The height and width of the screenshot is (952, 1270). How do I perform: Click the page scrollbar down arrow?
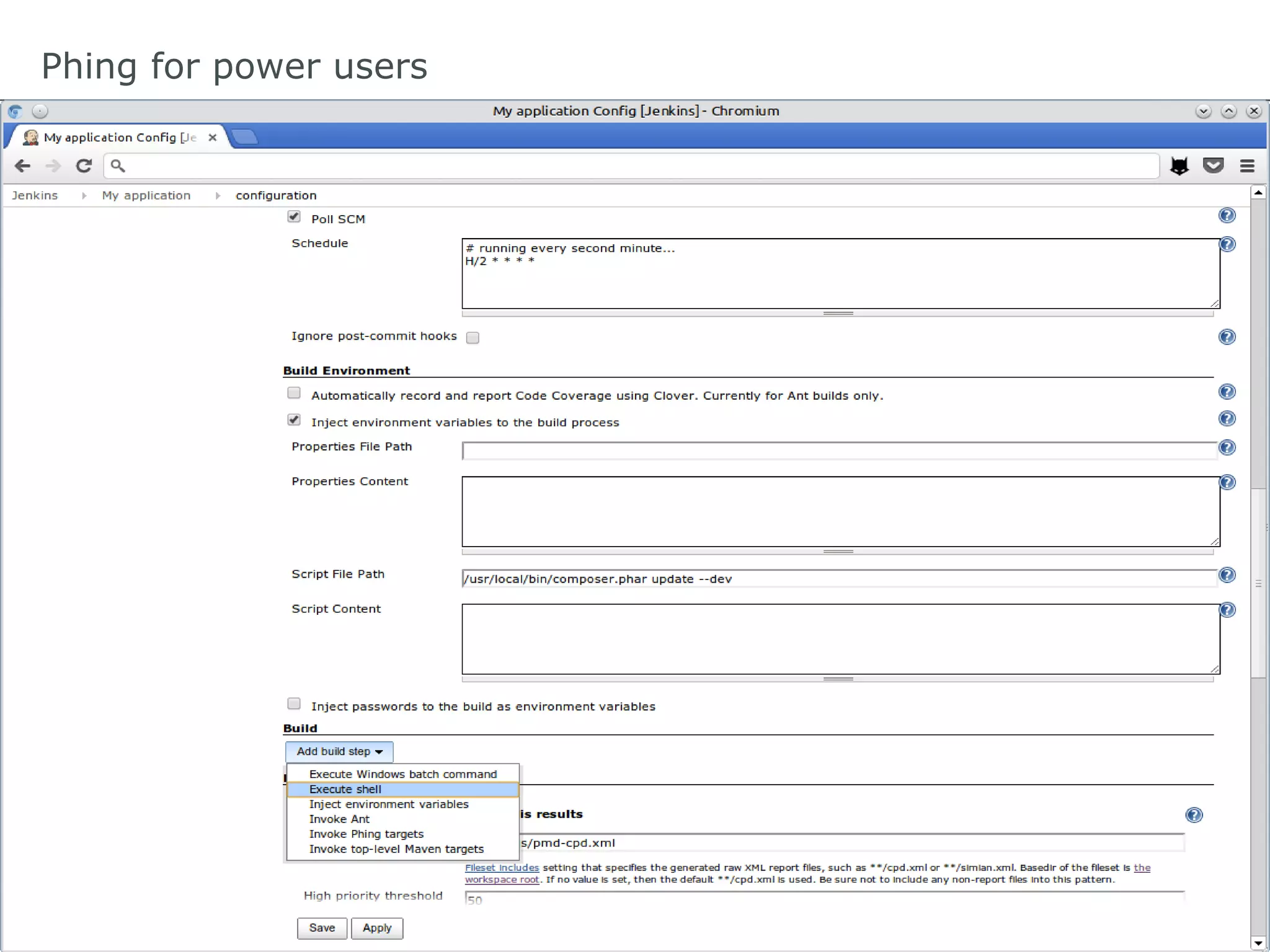[1258, 943]
